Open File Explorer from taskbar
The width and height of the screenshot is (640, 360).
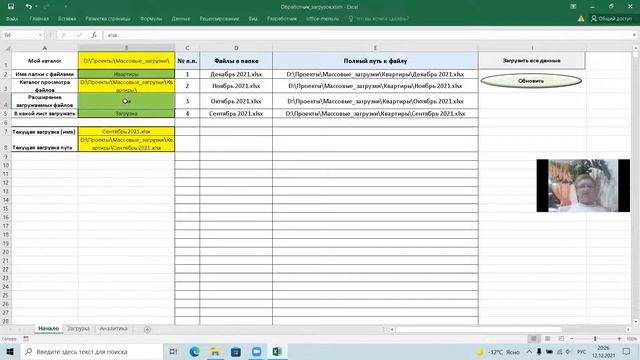215,351
